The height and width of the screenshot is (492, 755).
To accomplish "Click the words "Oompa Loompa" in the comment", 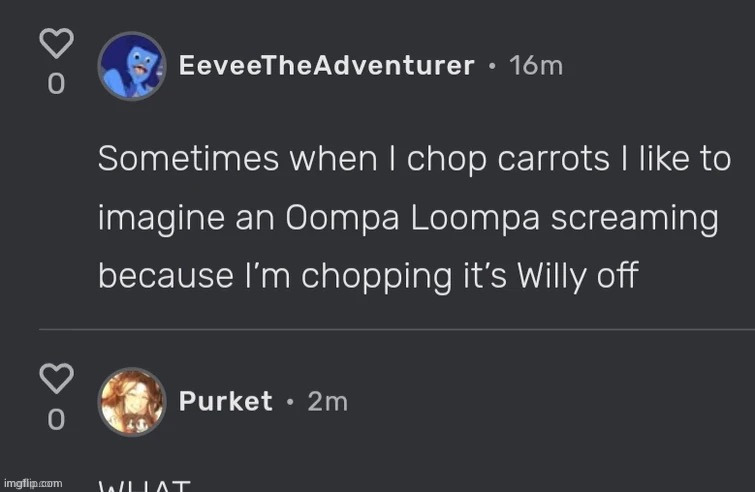I will 413,218.
